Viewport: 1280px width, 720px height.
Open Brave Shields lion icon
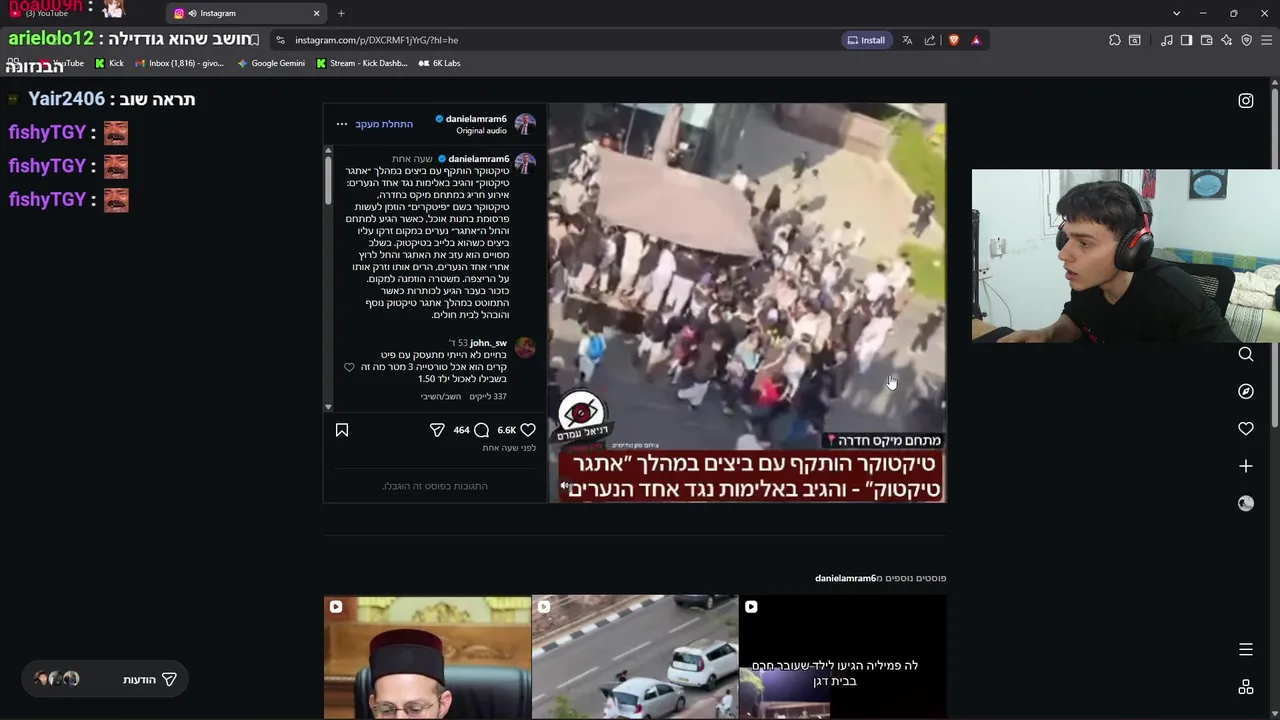pyautogui.click(x=954, y=40)
